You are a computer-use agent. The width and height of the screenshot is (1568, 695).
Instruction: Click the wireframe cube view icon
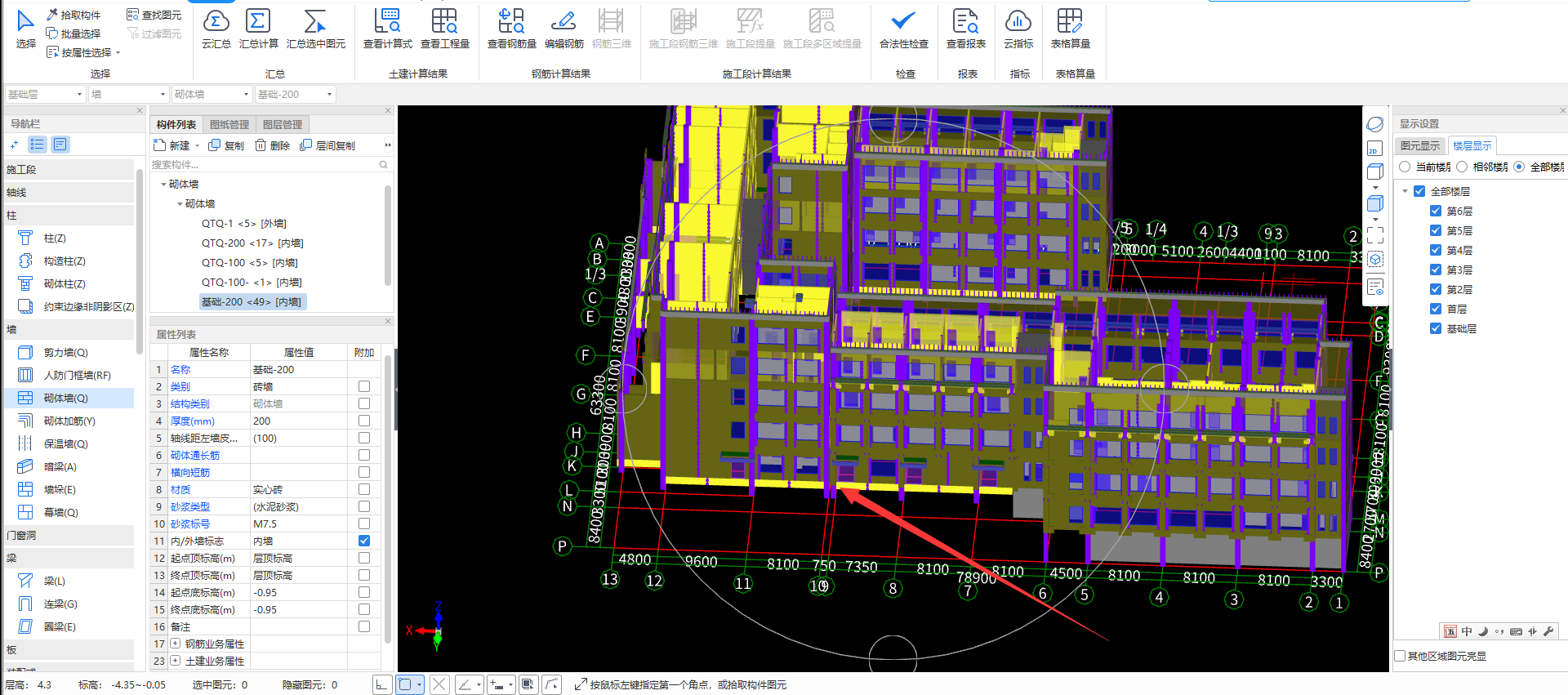click(x=1375, y=172)
